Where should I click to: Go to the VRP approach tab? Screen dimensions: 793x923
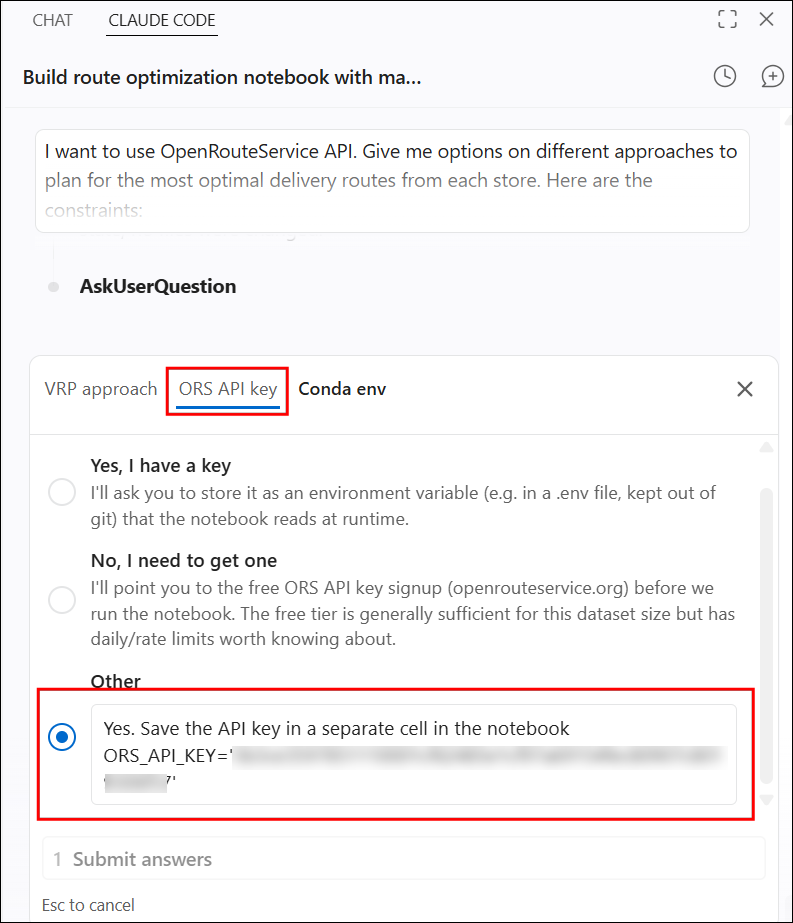(101, 389)
